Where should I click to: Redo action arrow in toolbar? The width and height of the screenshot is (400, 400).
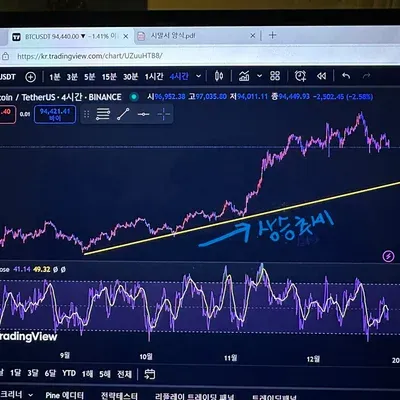366,76
